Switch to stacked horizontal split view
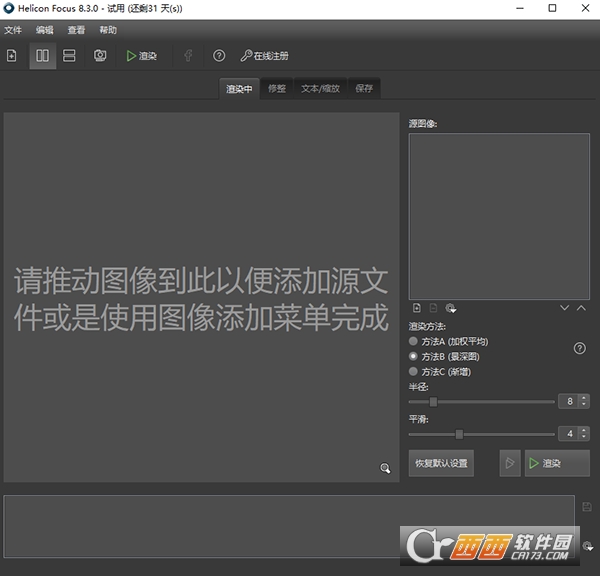Image resolution: width=600 pixels, height=576 pixels. point(69,56)
